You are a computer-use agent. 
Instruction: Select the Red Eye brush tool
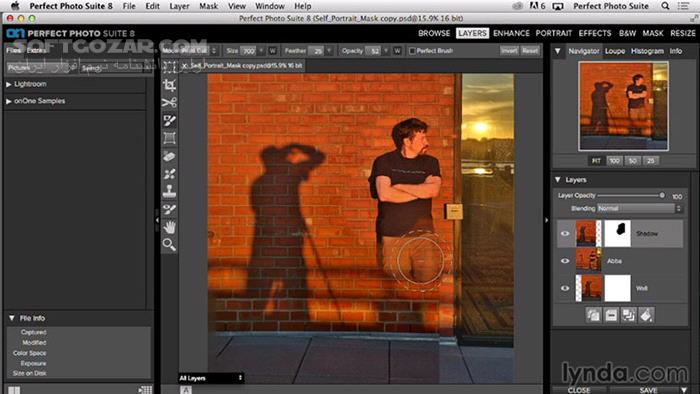click(x=169, y=209)
